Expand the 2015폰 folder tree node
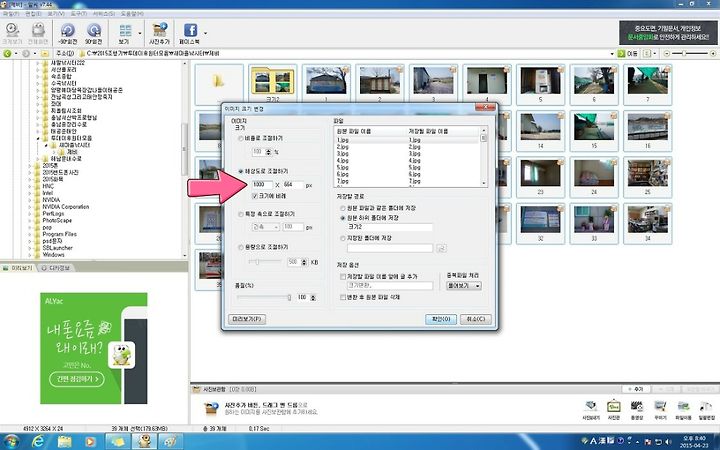 tap(30, 166)
